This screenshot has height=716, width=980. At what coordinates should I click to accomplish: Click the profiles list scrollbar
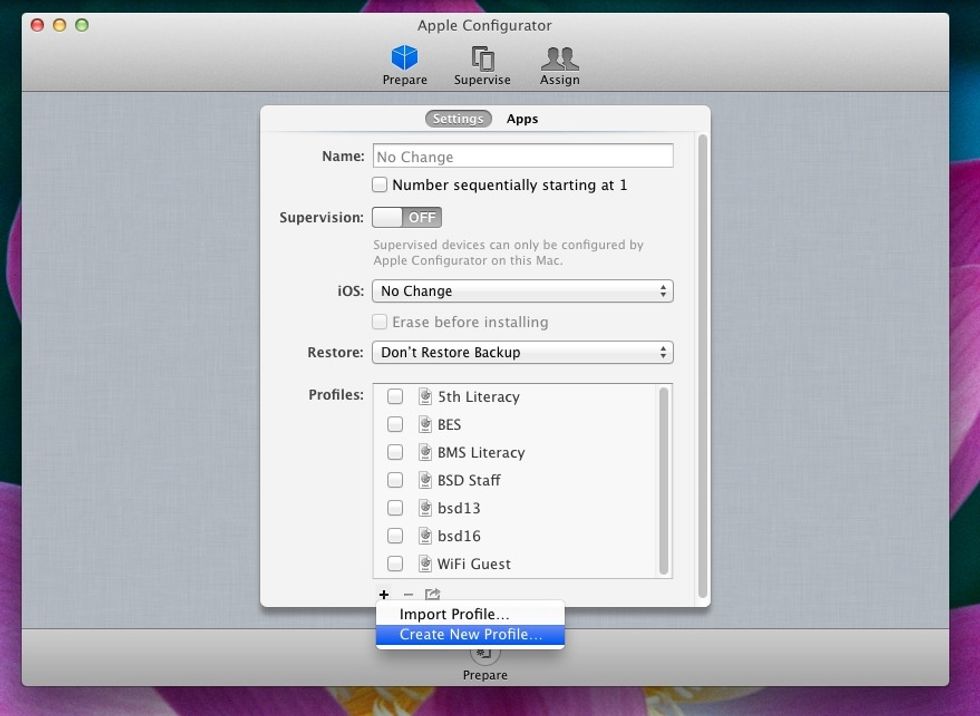[x=664, y=480]
